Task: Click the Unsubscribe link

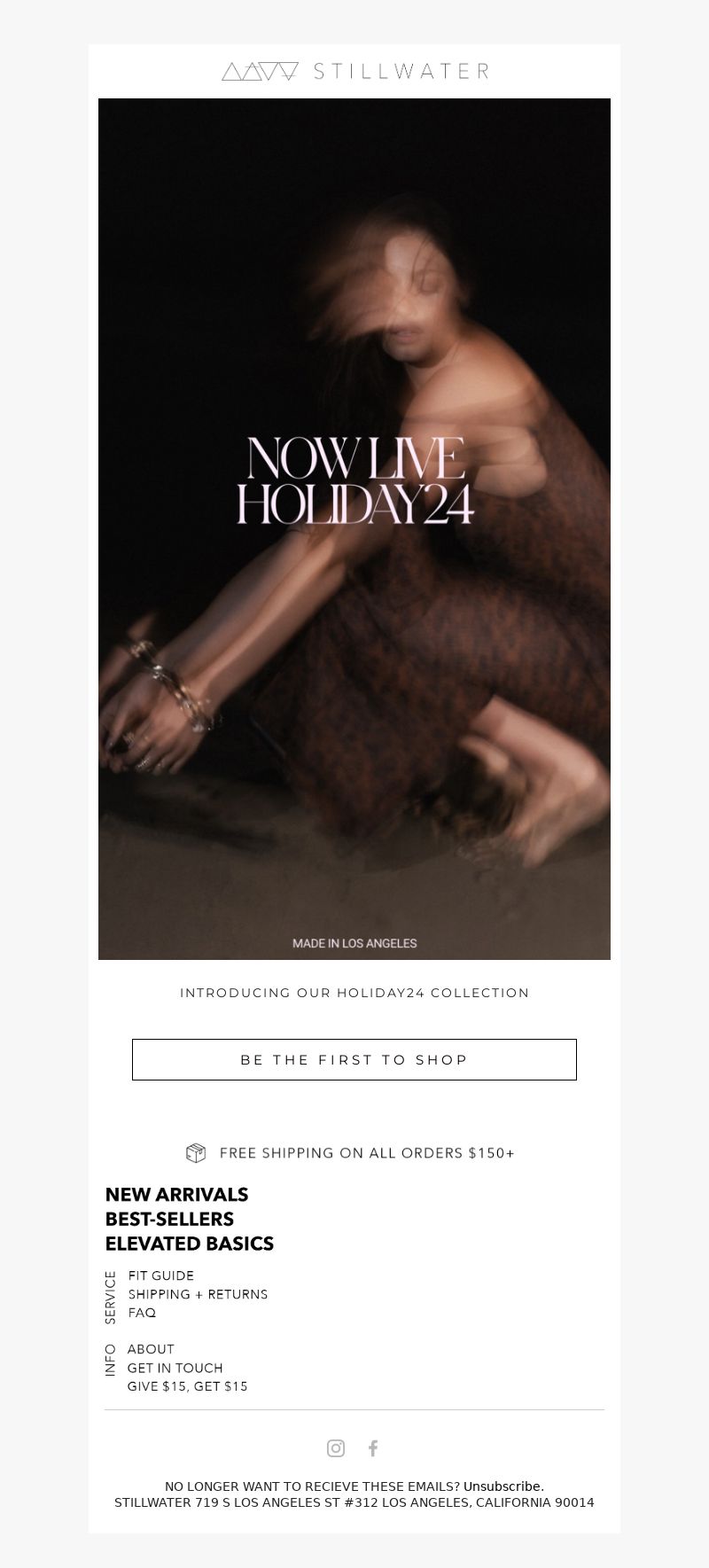Action: point(503,1486)
